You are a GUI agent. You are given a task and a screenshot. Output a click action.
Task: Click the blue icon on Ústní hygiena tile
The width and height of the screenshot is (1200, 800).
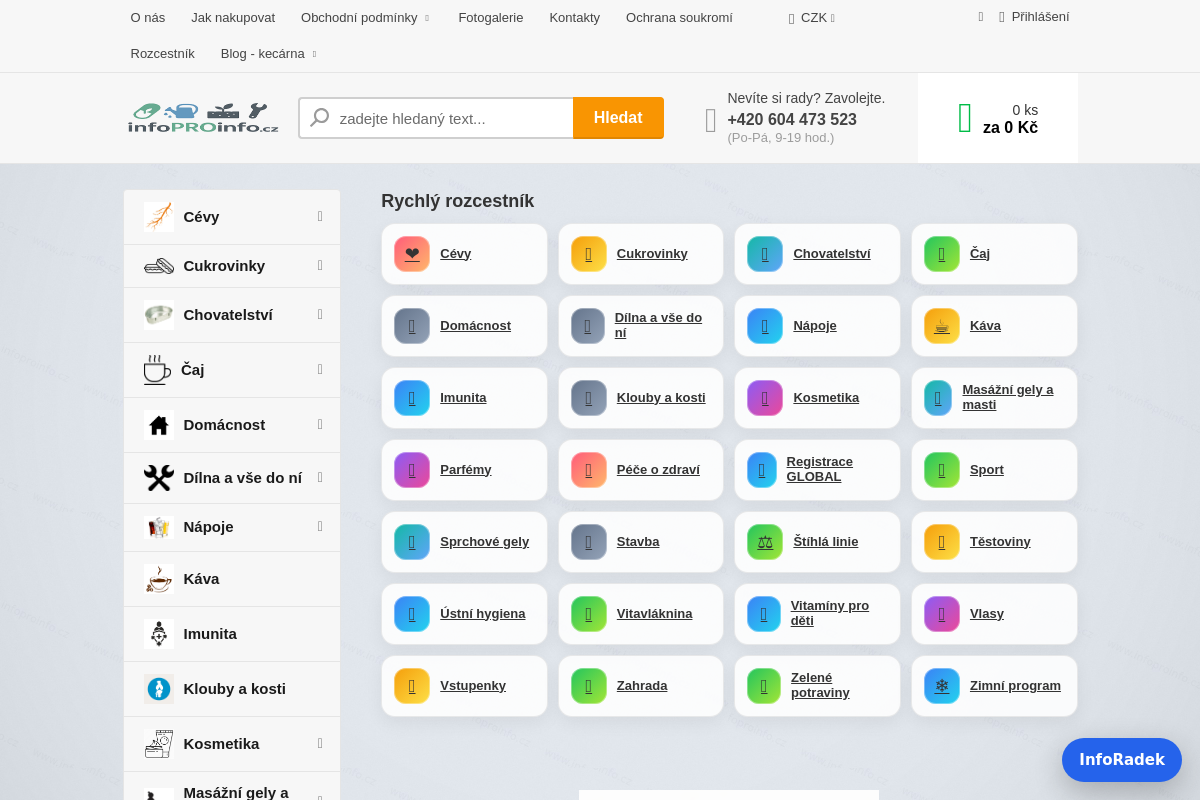click(412, 614)
